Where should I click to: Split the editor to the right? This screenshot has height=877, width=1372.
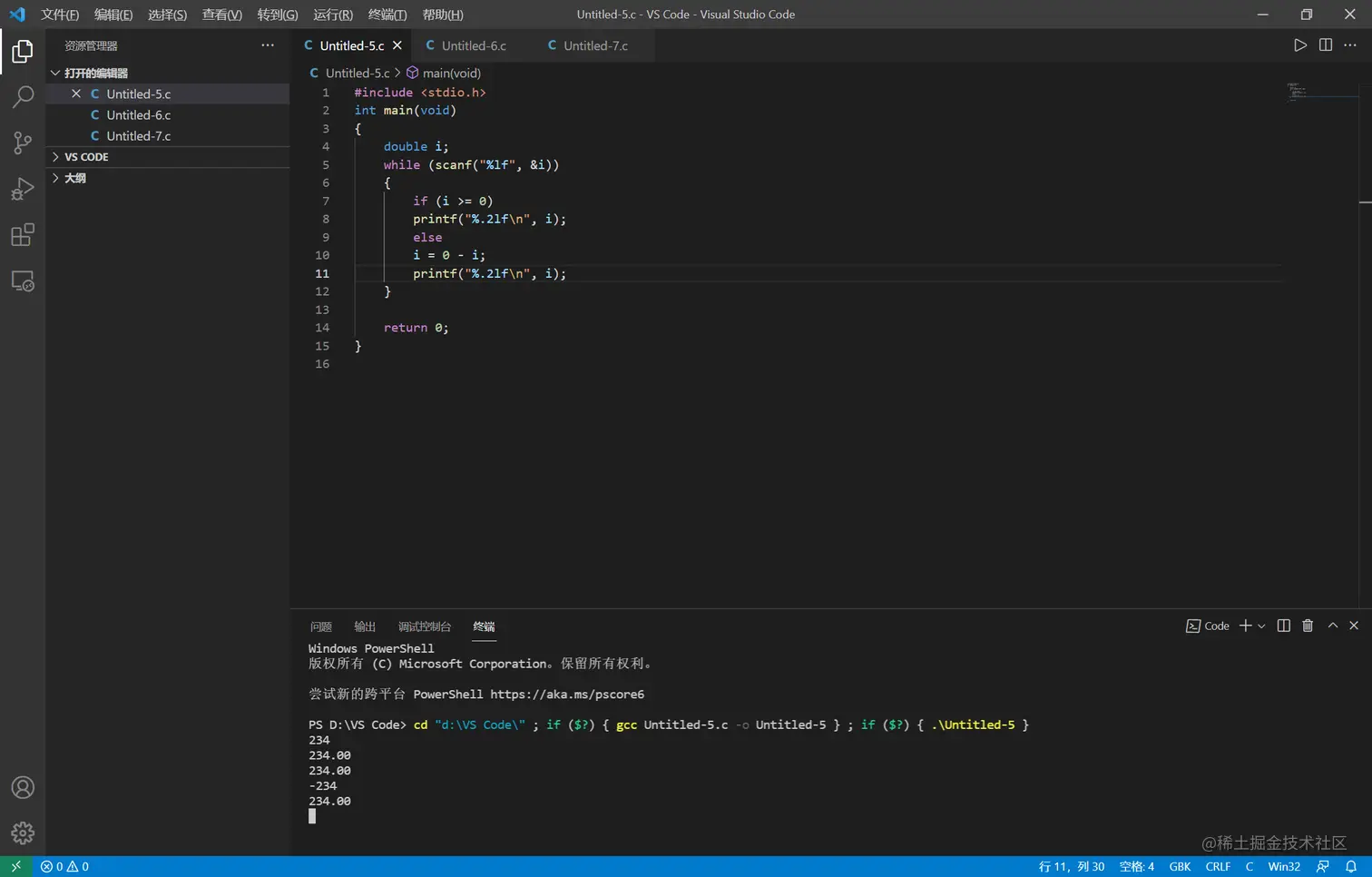[x=1326, y=45]
